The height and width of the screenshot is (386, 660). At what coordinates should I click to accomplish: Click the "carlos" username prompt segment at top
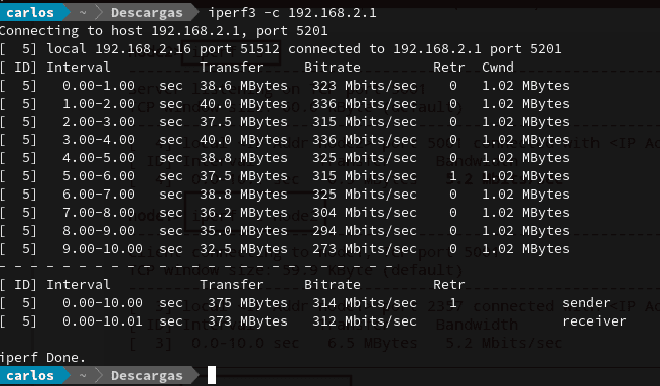[x=30, y=13]
